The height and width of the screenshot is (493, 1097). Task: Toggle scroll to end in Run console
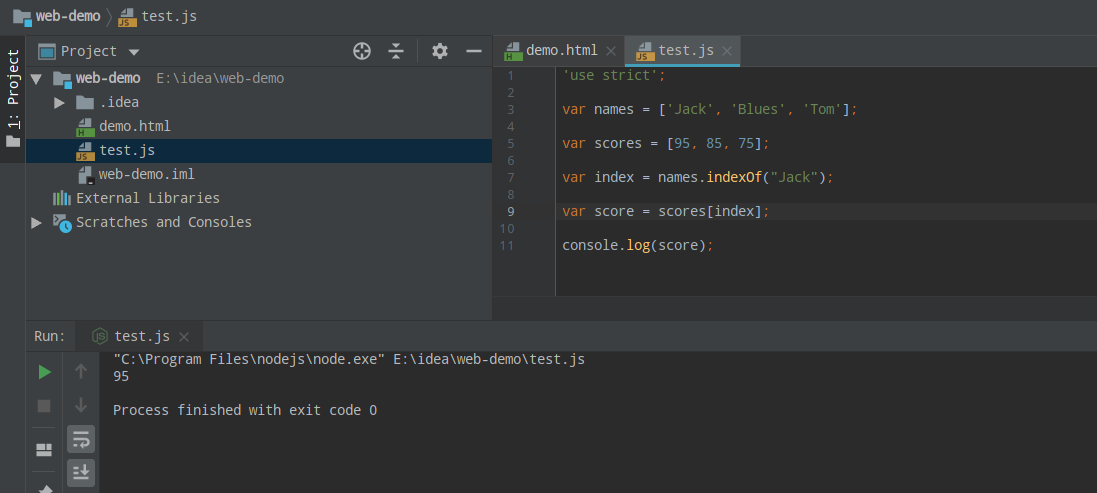click(81, 473)
